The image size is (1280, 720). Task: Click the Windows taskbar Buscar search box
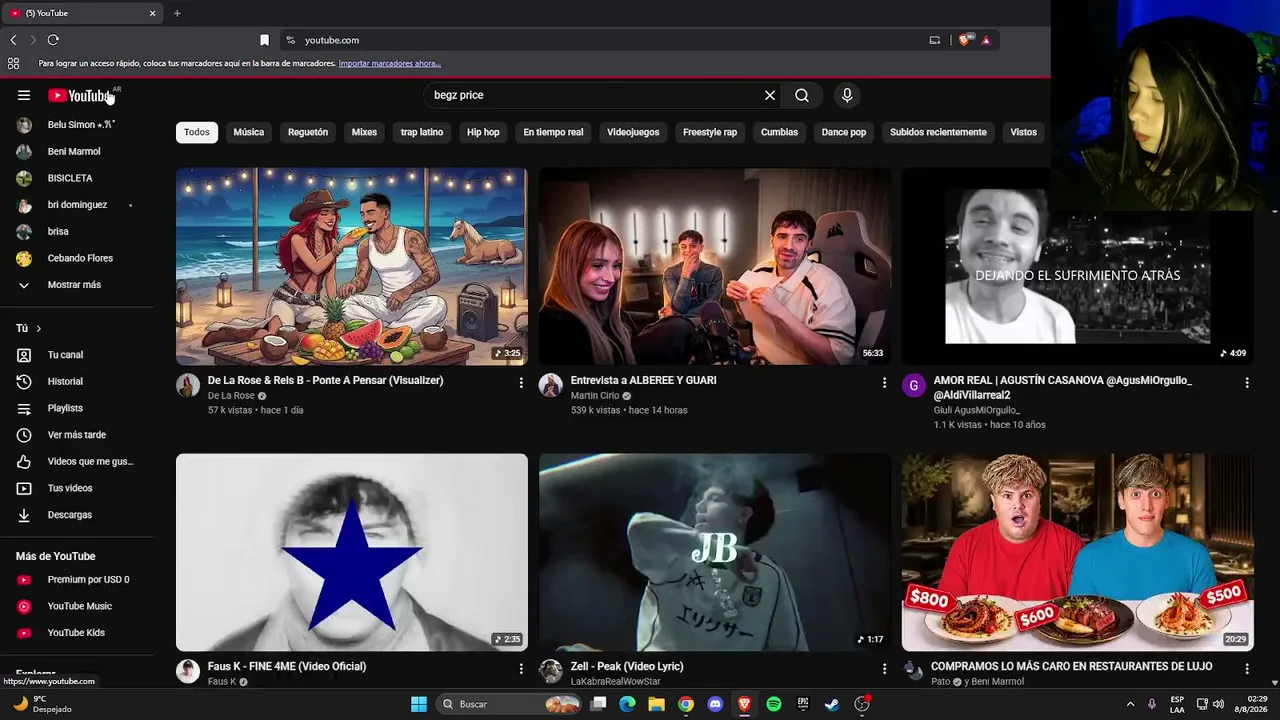[x=510, y=704]
